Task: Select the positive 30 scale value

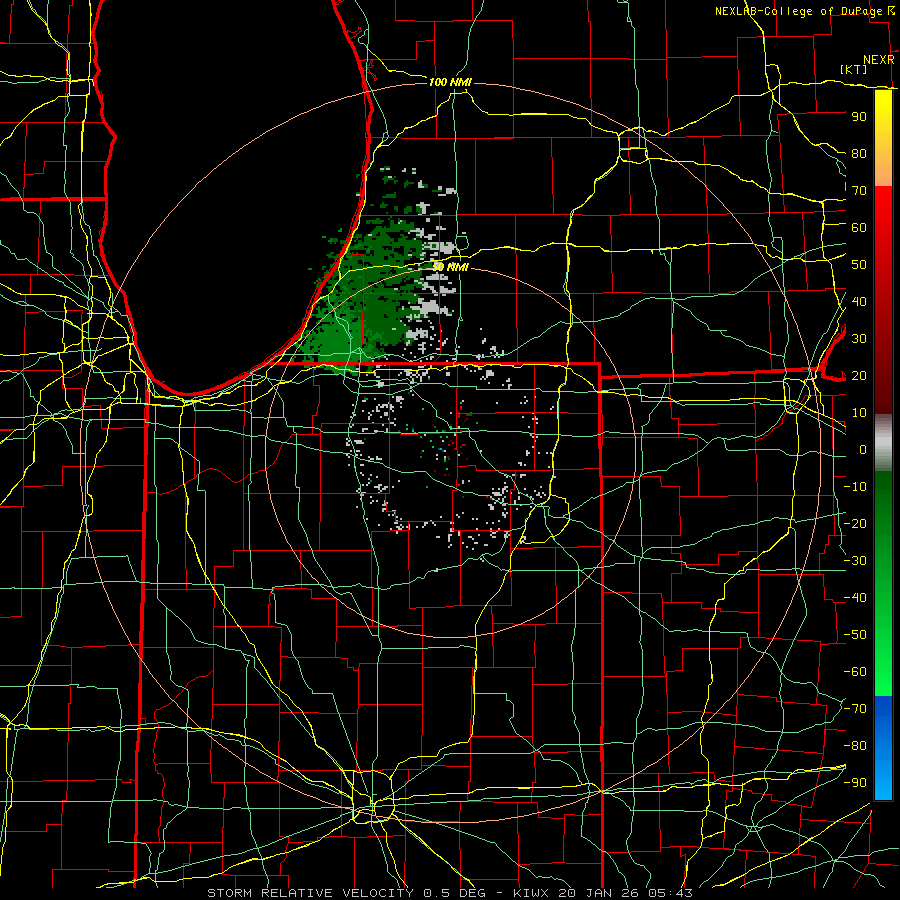Action: pyautogui.click(x=859, y=339)
